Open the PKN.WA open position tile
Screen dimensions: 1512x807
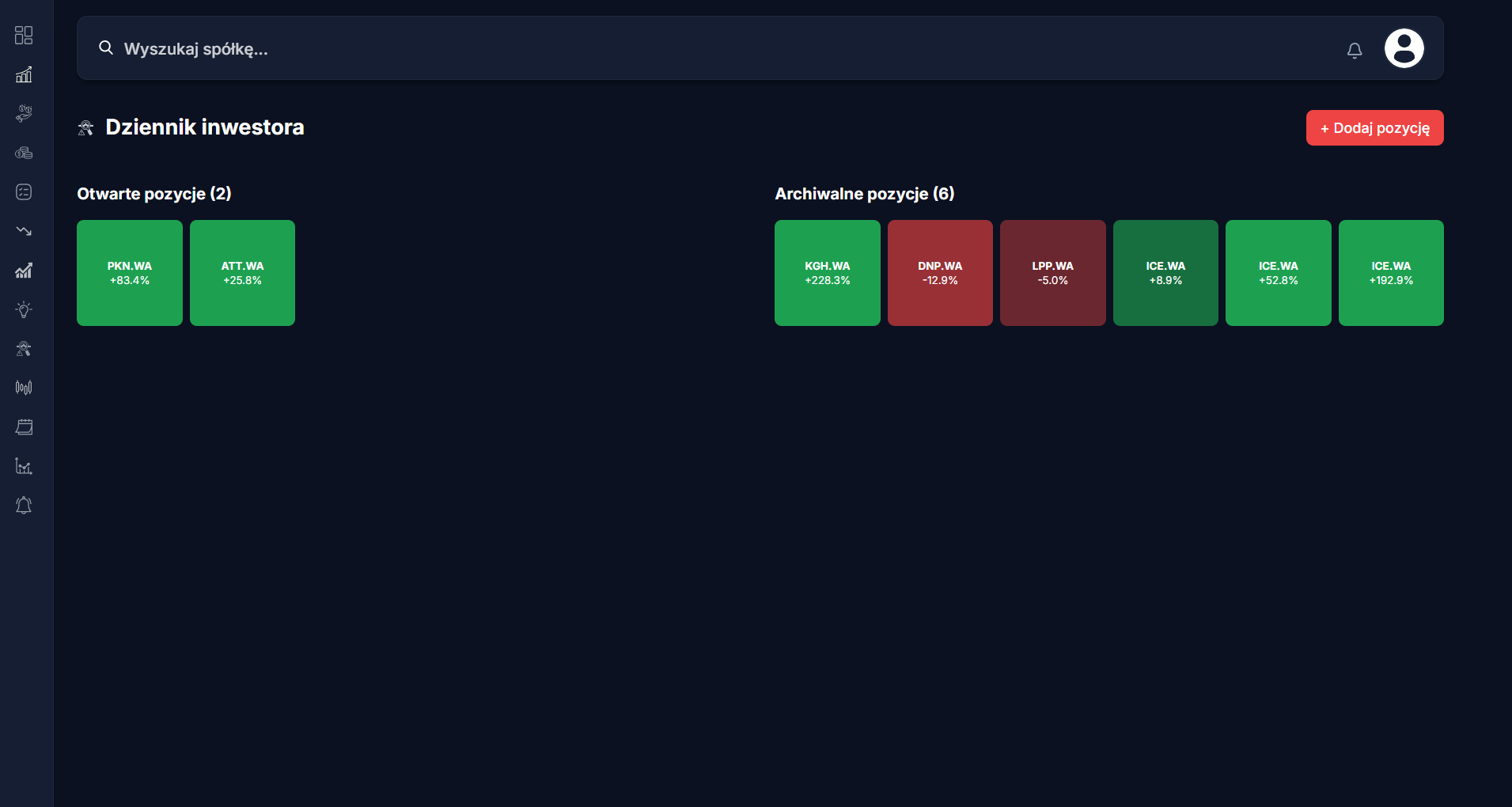point(130,273)
